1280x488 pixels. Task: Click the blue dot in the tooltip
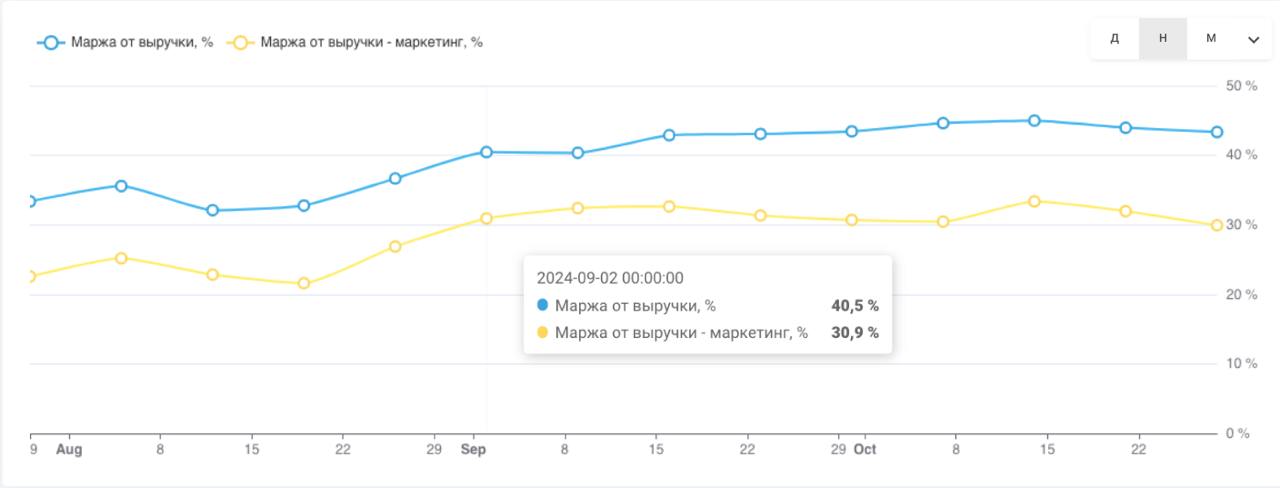pyautogui.click(x=543, y=305)
